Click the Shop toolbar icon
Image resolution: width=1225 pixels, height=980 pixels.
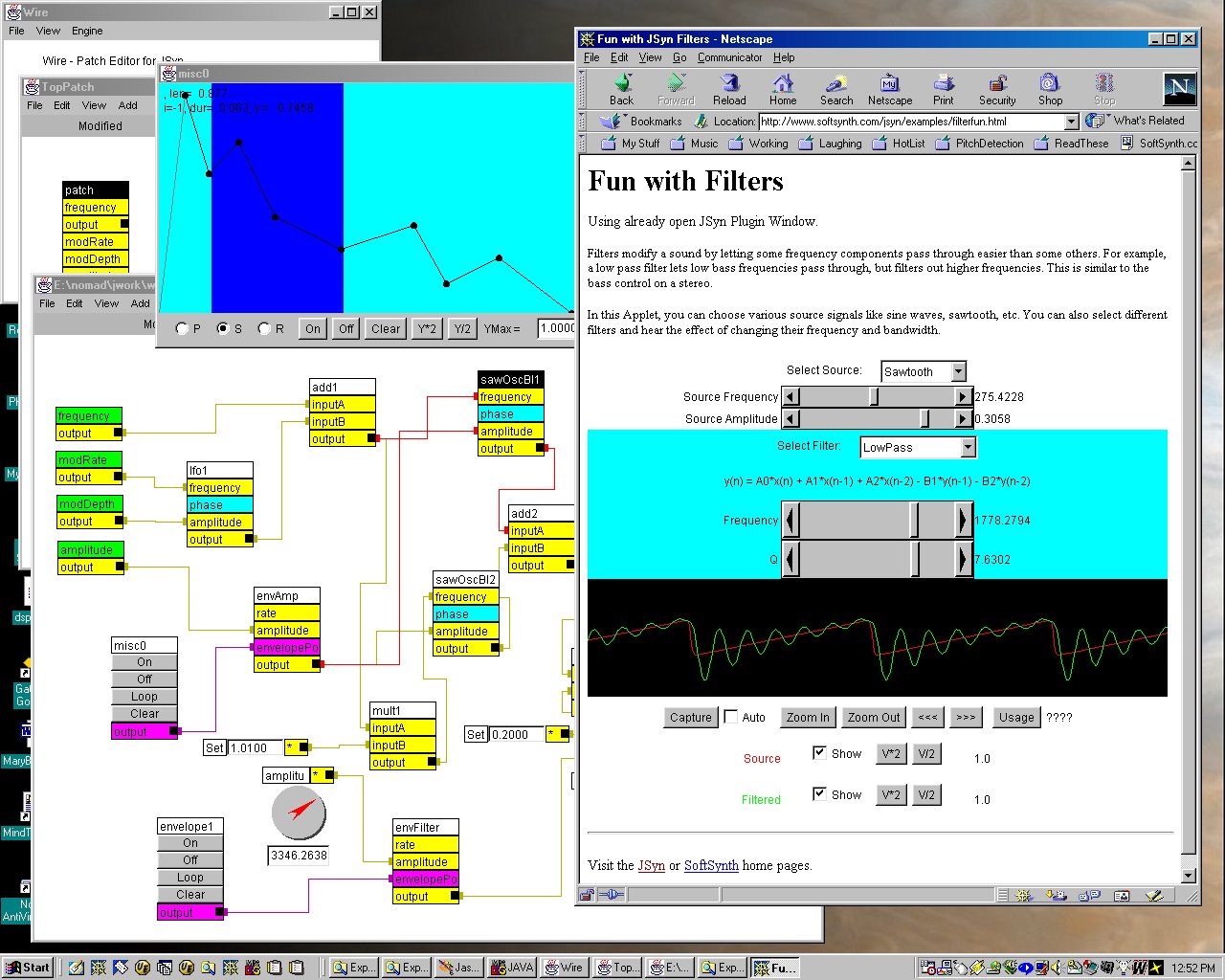(1050, 84)
